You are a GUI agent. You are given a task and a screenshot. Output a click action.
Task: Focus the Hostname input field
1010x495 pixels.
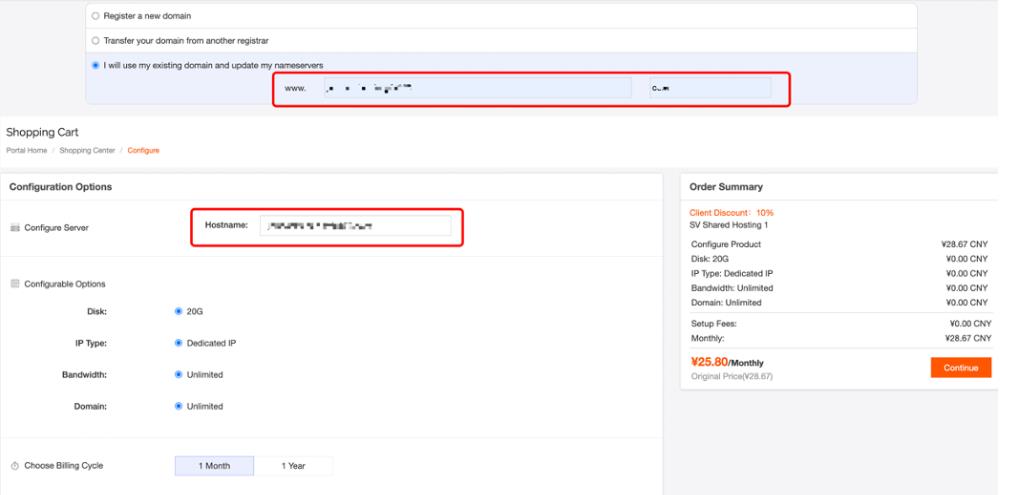pos(354,227)
